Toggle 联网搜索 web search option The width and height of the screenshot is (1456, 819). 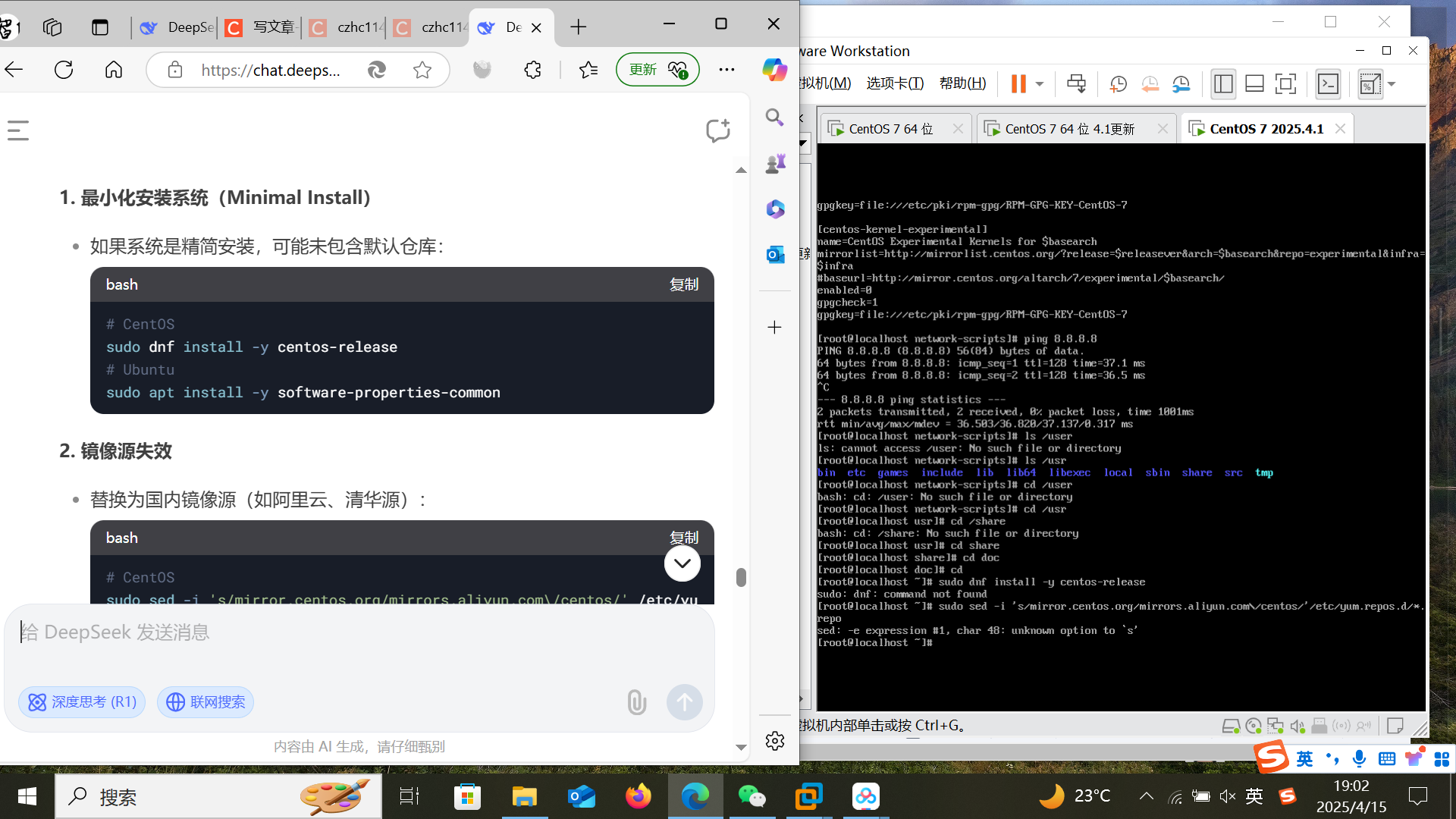(206, 702)
